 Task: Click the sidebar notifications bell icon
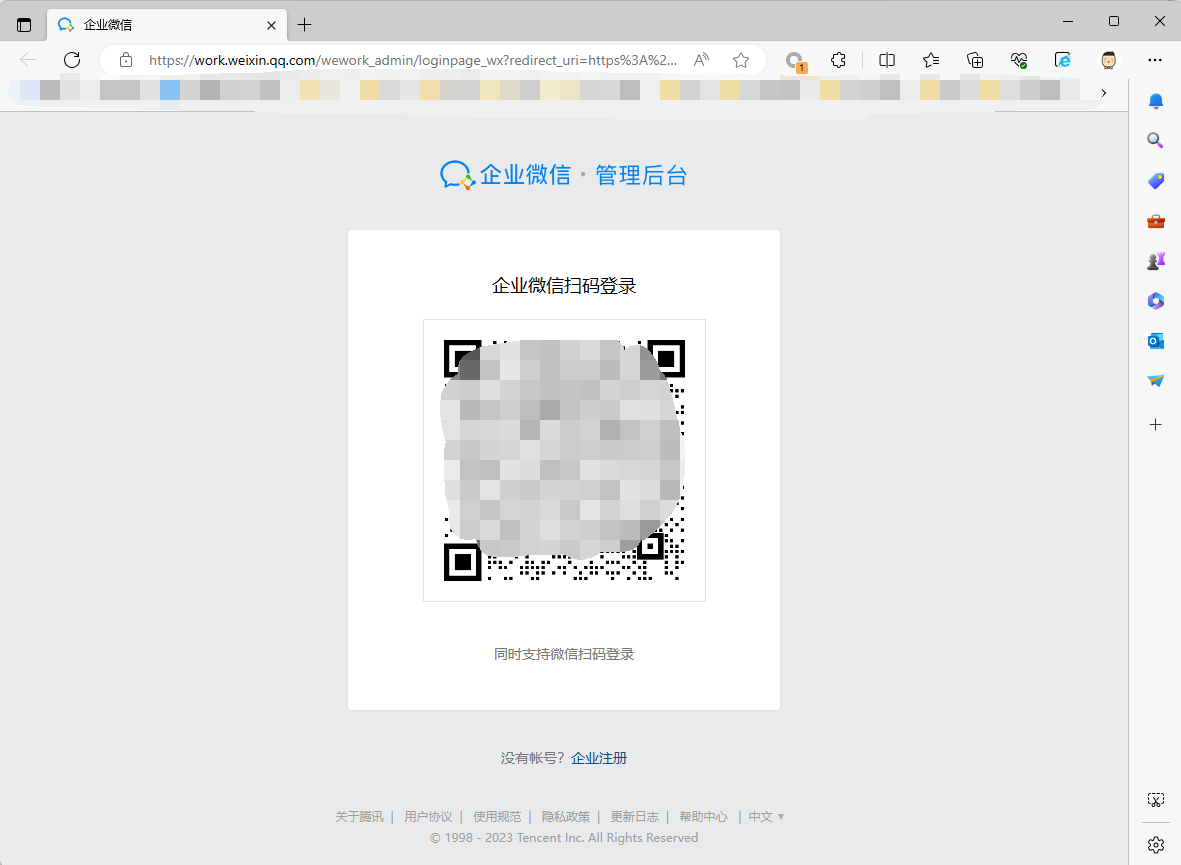pos(1156,101)
